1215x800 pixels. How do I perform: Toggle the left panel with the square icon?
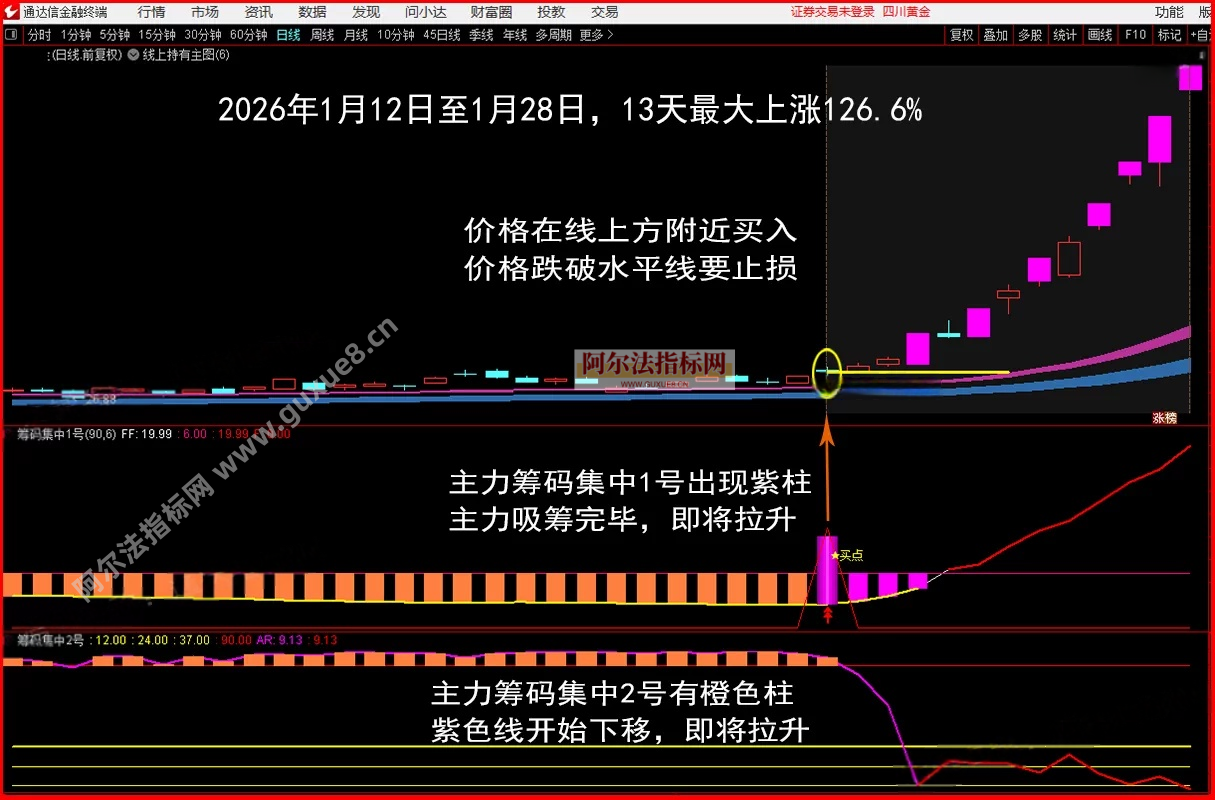(11, 34)
